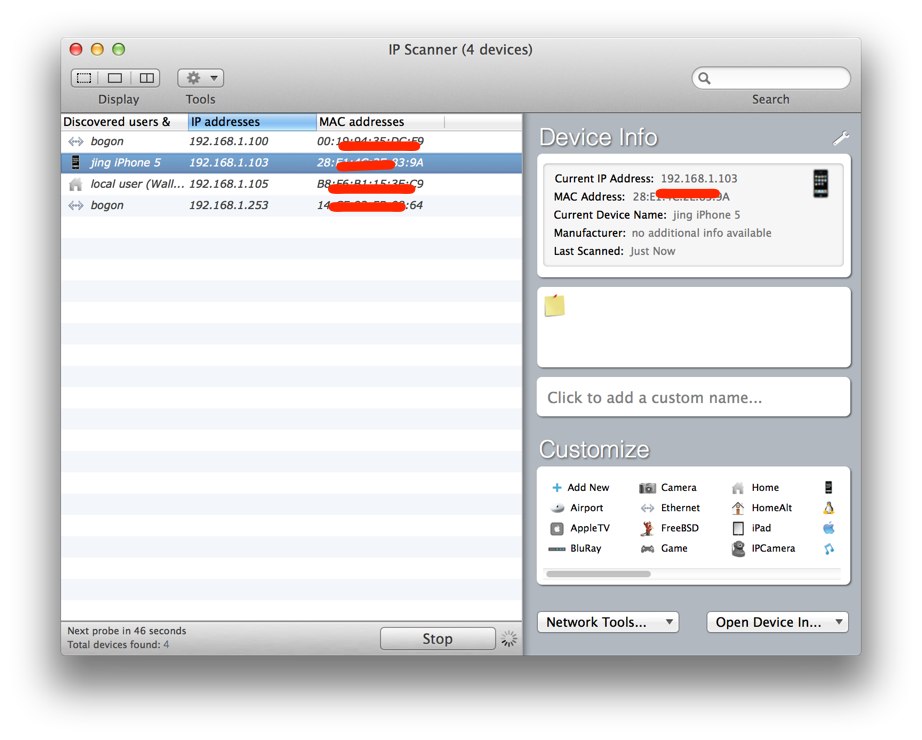Click the IP address 192.168.1.103 in Device Info
Viewport: 922px width, 740px height.
click(x=699, y=178)
